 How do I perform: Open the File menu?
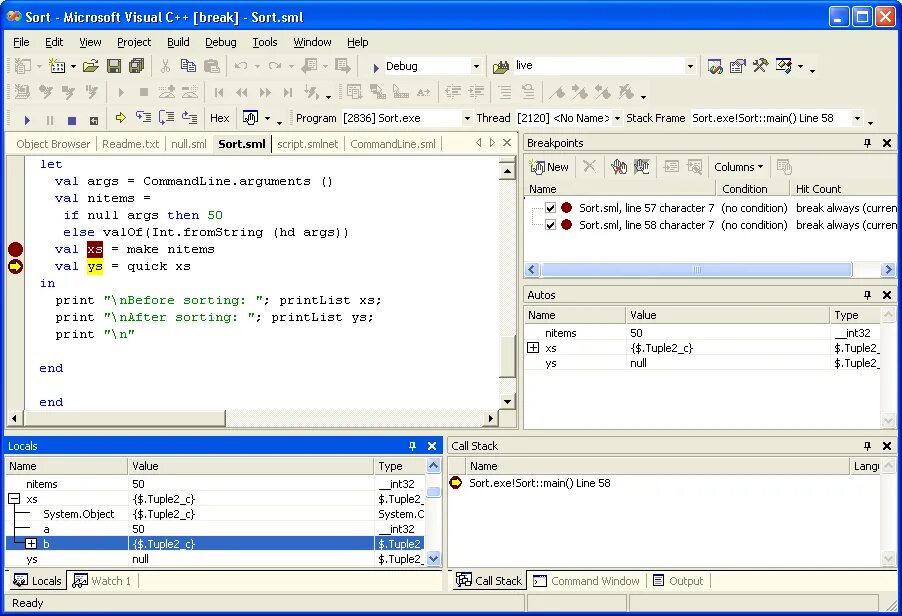pos(21,42)
